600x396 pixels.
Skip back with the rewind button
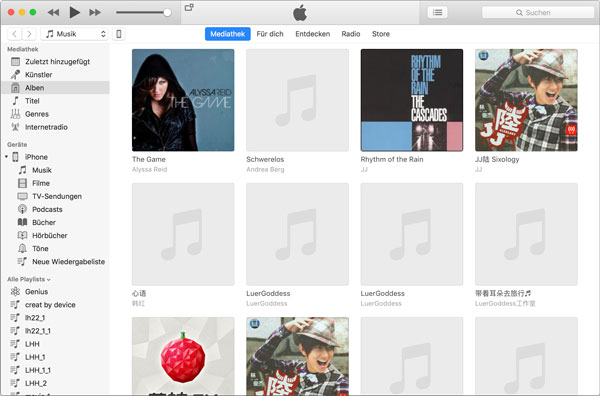[x=53, y=13]
